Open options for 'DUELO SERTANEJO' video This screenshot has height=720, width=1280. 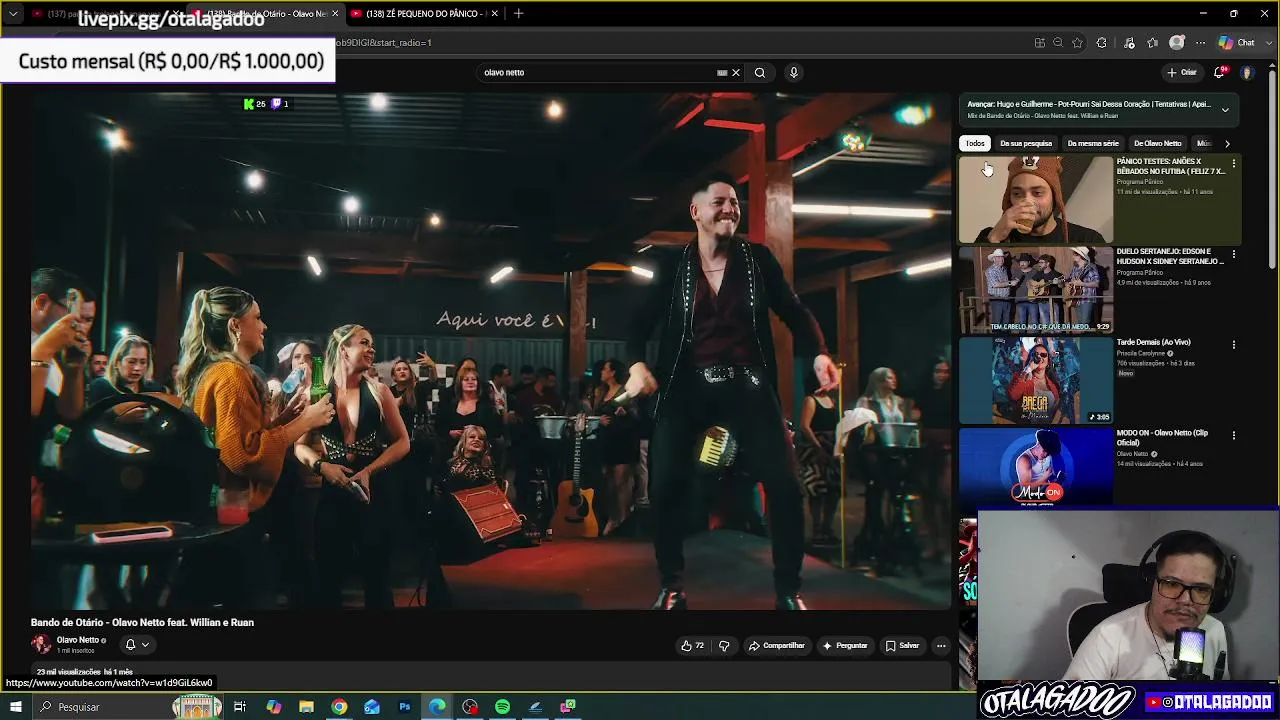click(1233, 254)
